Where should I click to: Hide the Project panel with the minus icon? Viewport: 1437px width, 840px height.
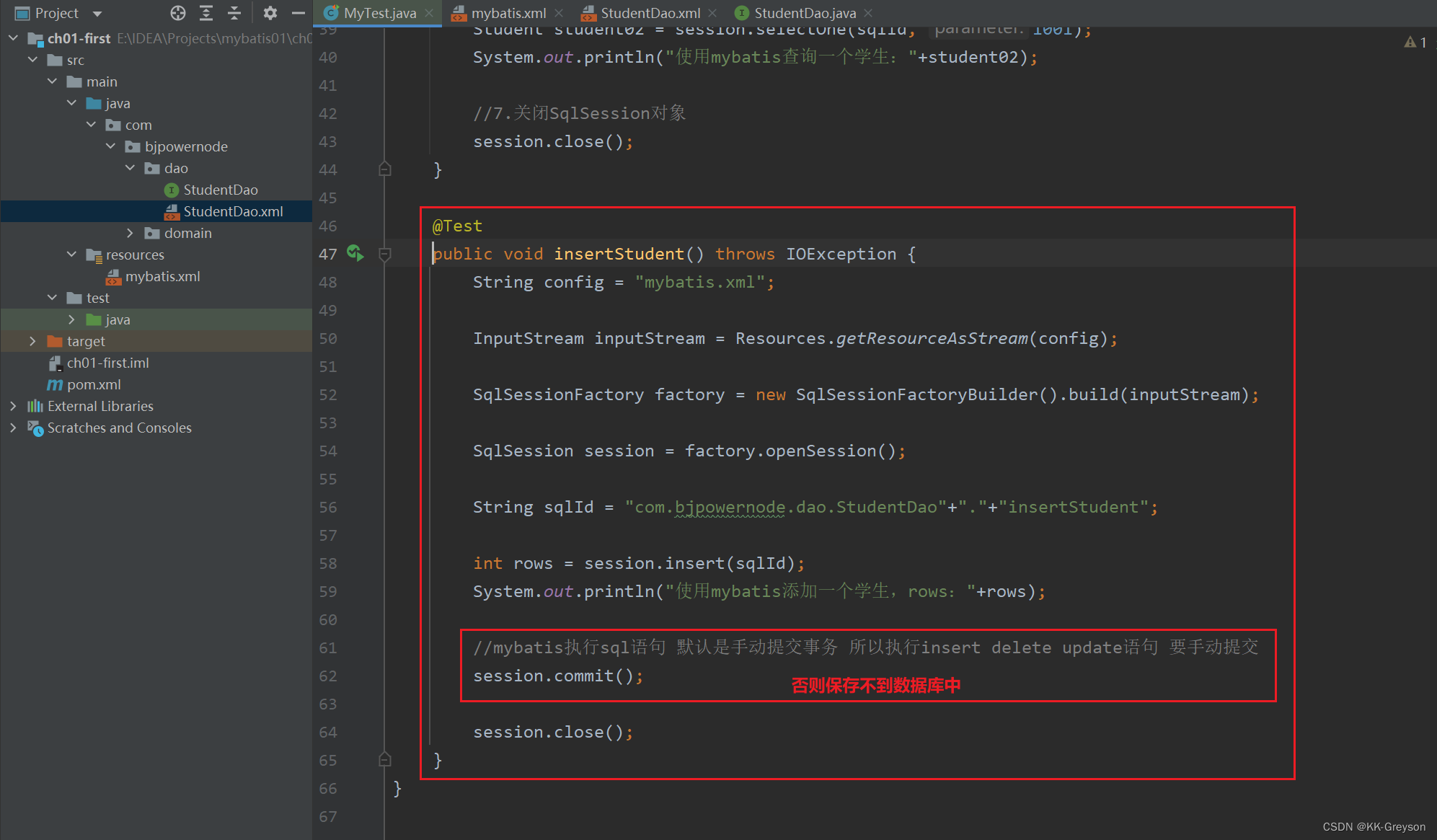click(x=299, y=13)
